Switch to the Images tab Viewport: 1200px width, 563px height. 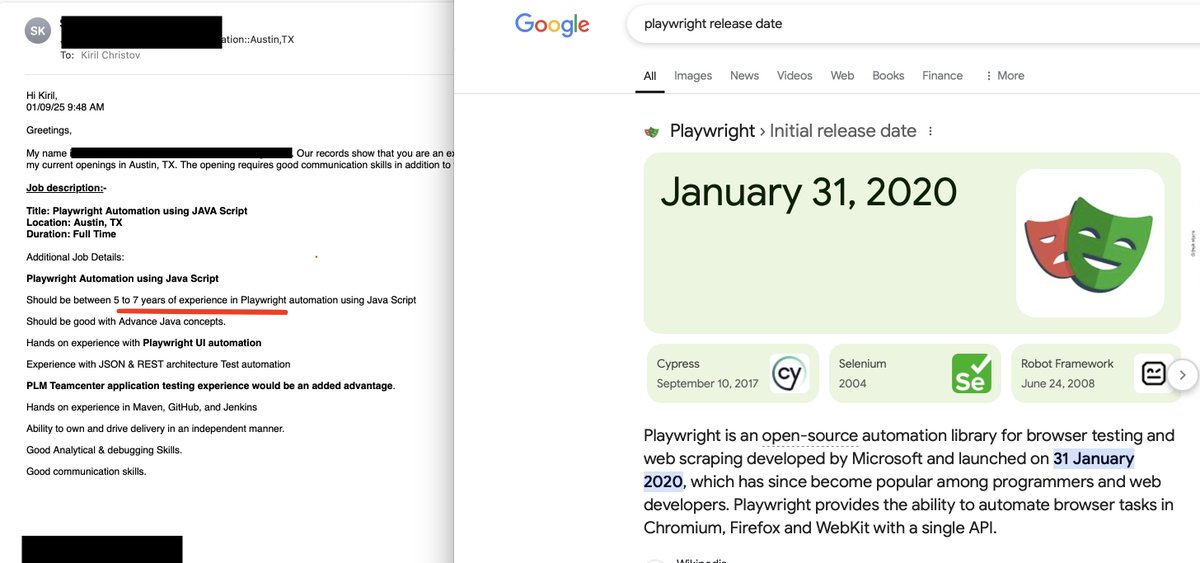(693, 76)
